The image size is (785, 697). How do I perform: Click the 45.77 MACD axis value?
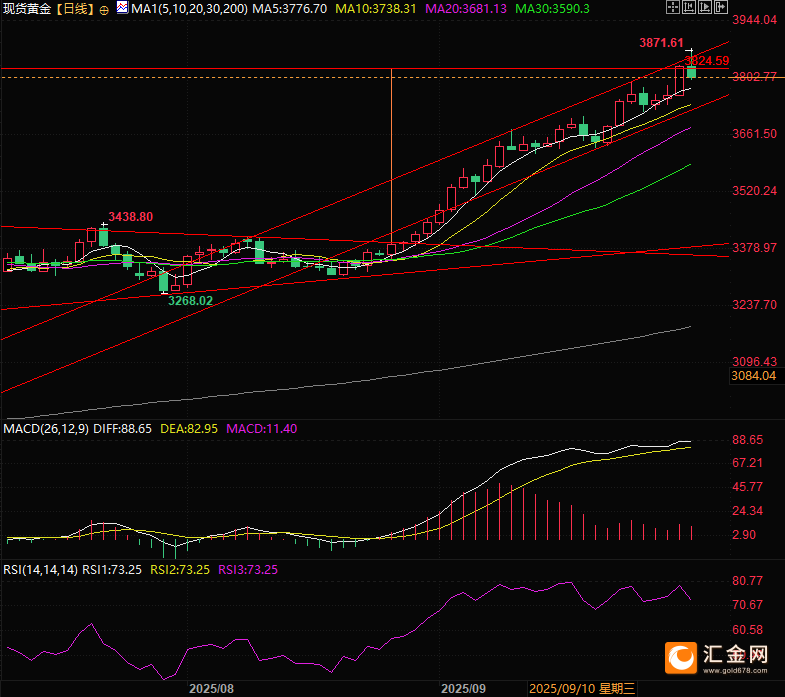tap(747, 487)
